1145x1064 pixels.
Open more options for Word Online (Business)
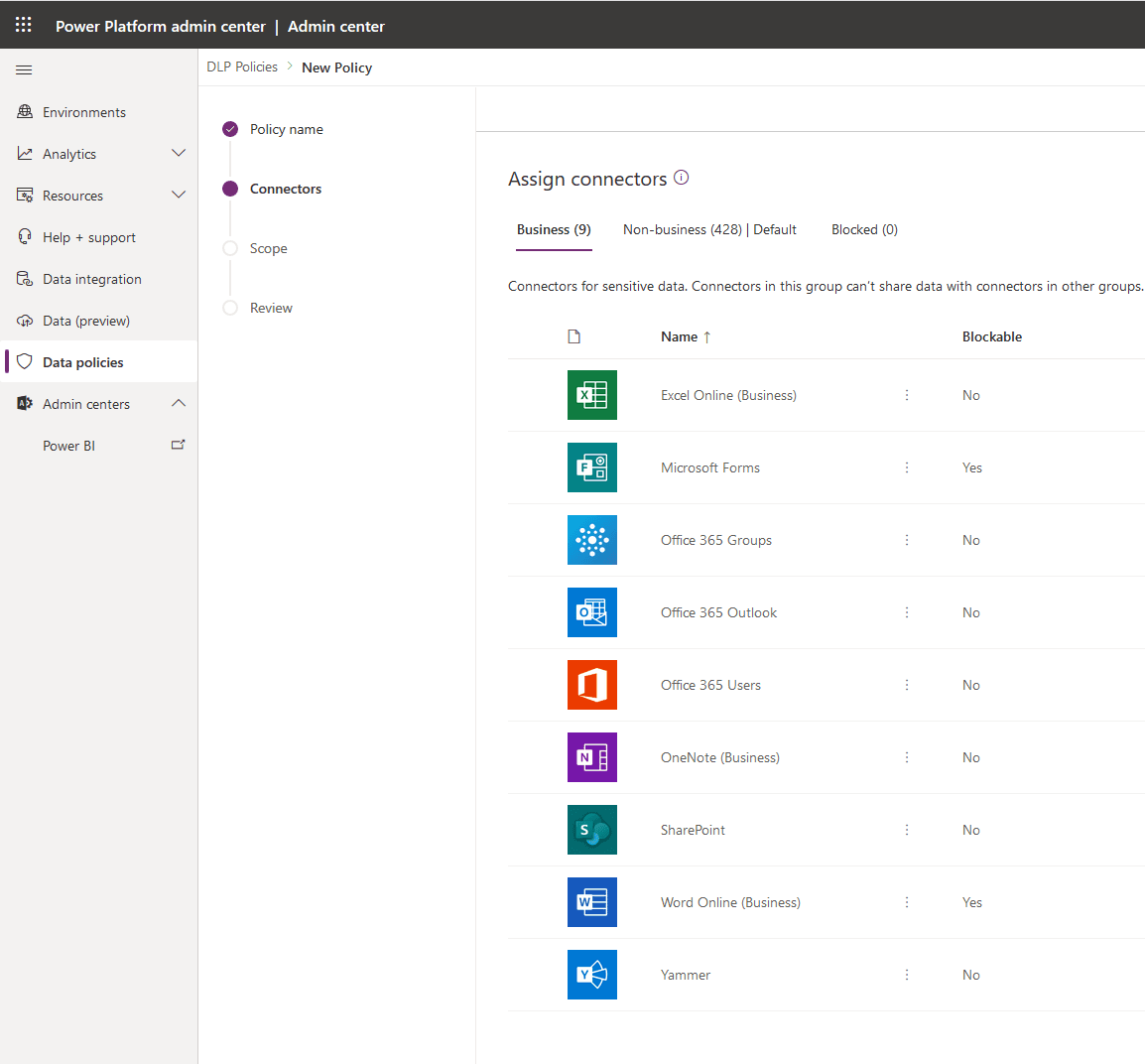click(x=906, y=902)
